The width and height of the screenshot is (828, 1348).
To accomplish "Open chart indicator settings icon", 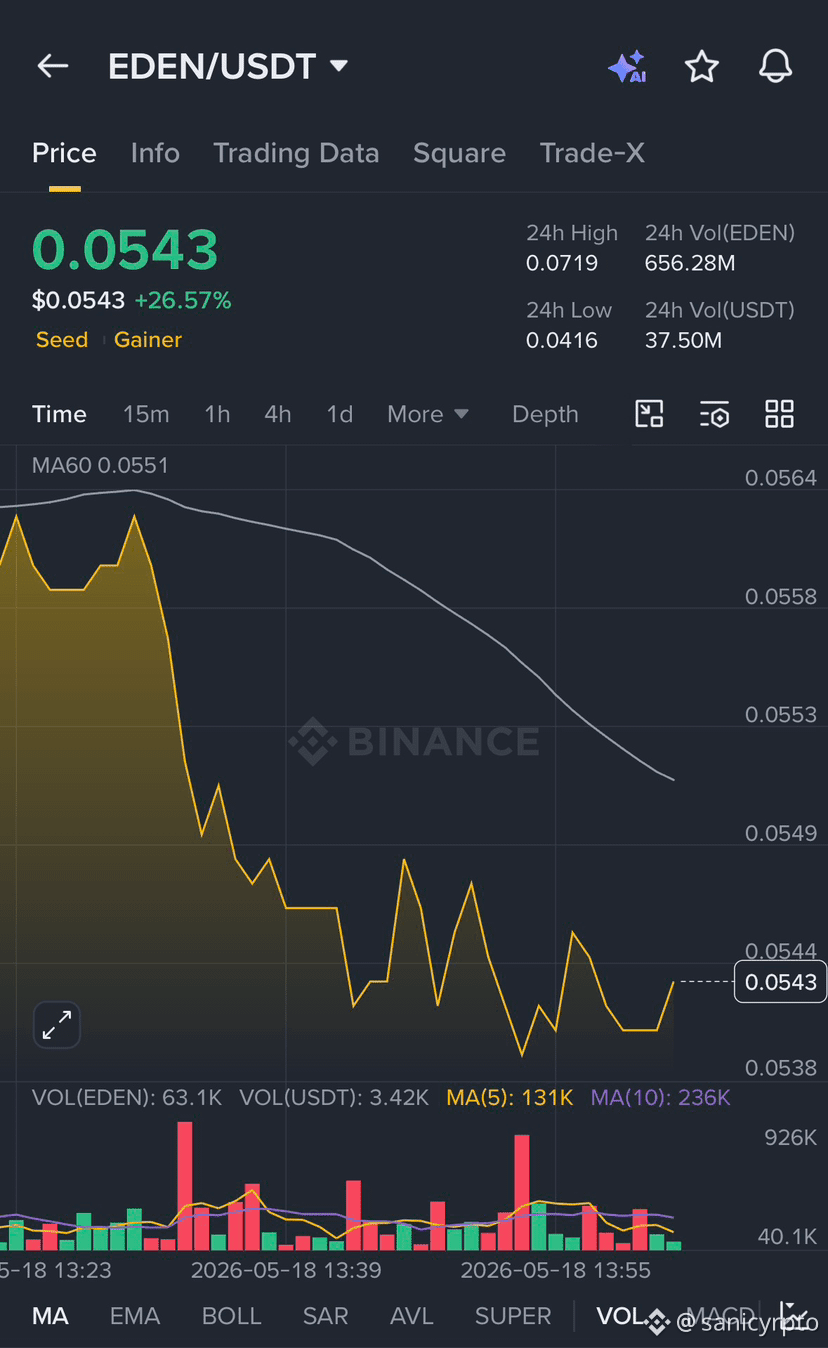I will [x=715, y=414].
